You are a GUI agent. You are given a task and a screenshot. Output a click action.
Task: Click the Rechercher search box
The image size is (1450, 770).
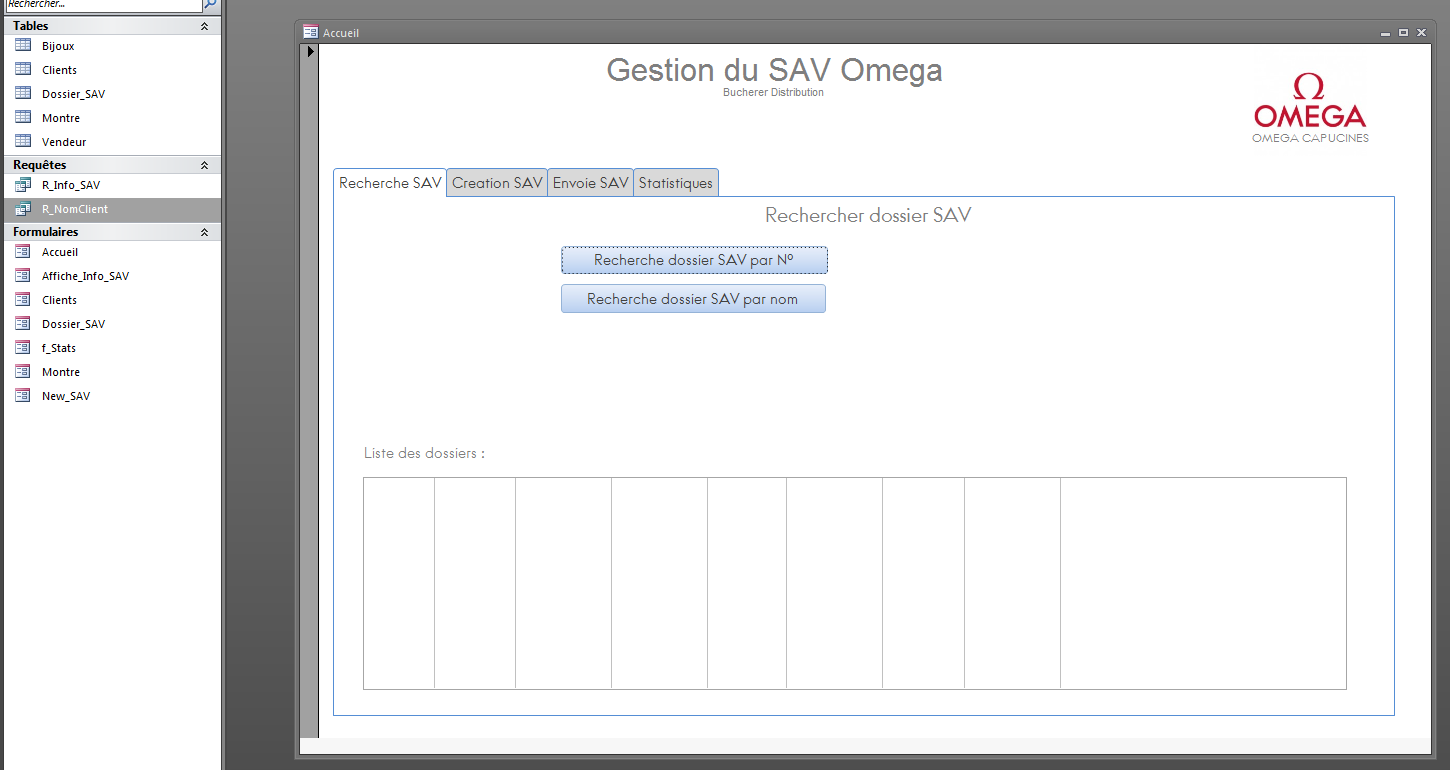[x=103, y=5]
